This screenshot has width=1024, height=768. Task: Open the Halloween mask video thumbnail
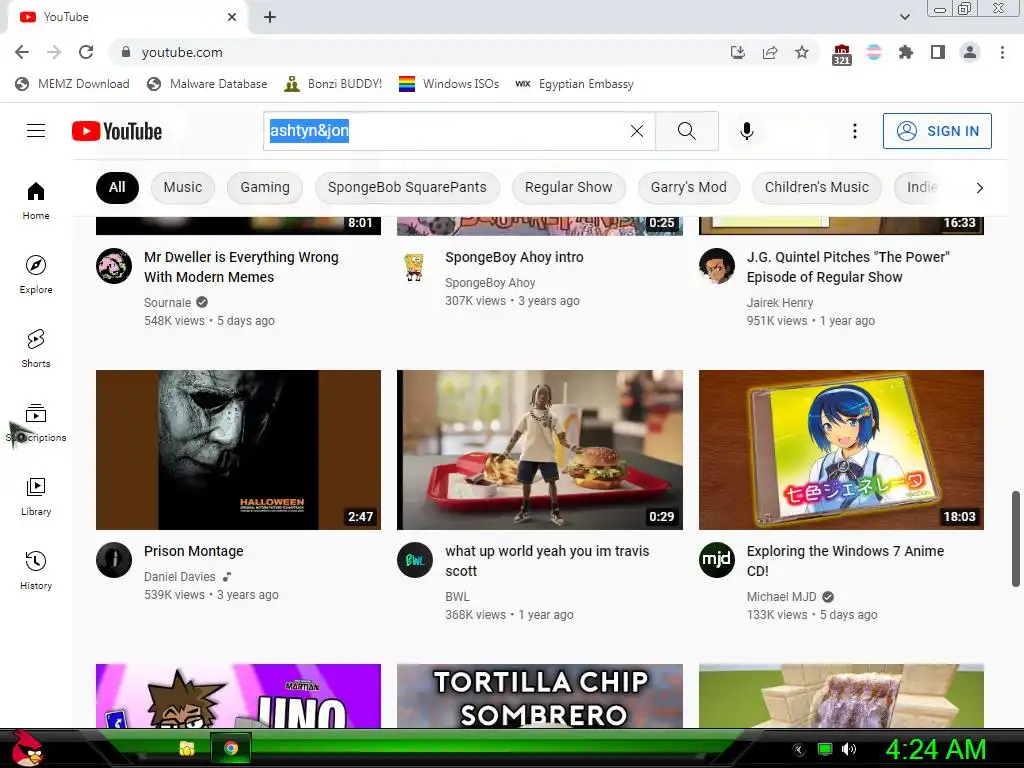238,450
